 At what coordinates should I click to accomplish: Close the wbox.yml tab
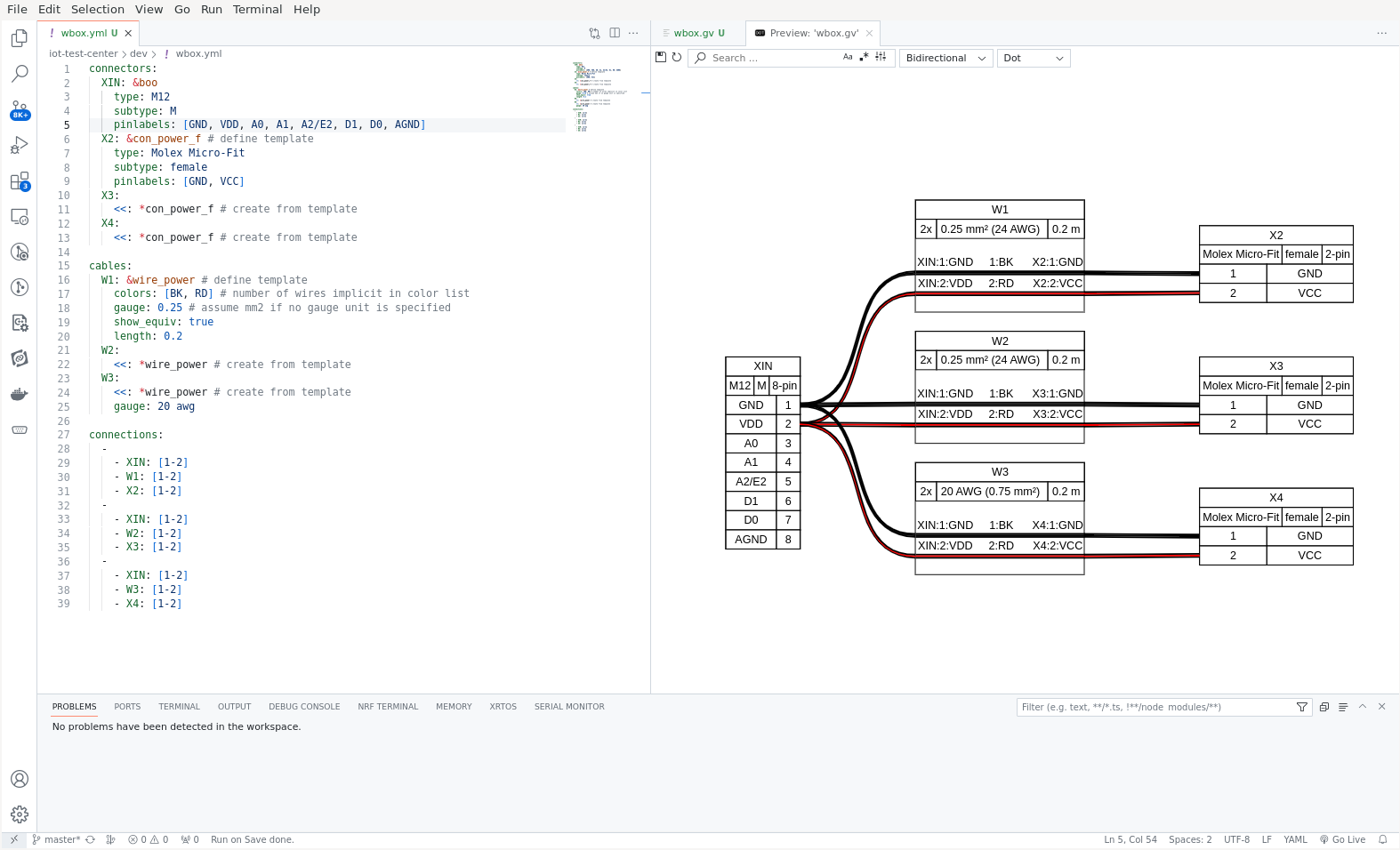(x=128, y=33)
